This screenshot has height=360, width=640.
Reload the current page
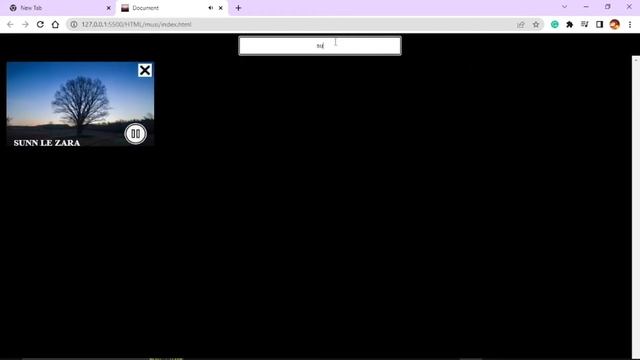point(40,24)
